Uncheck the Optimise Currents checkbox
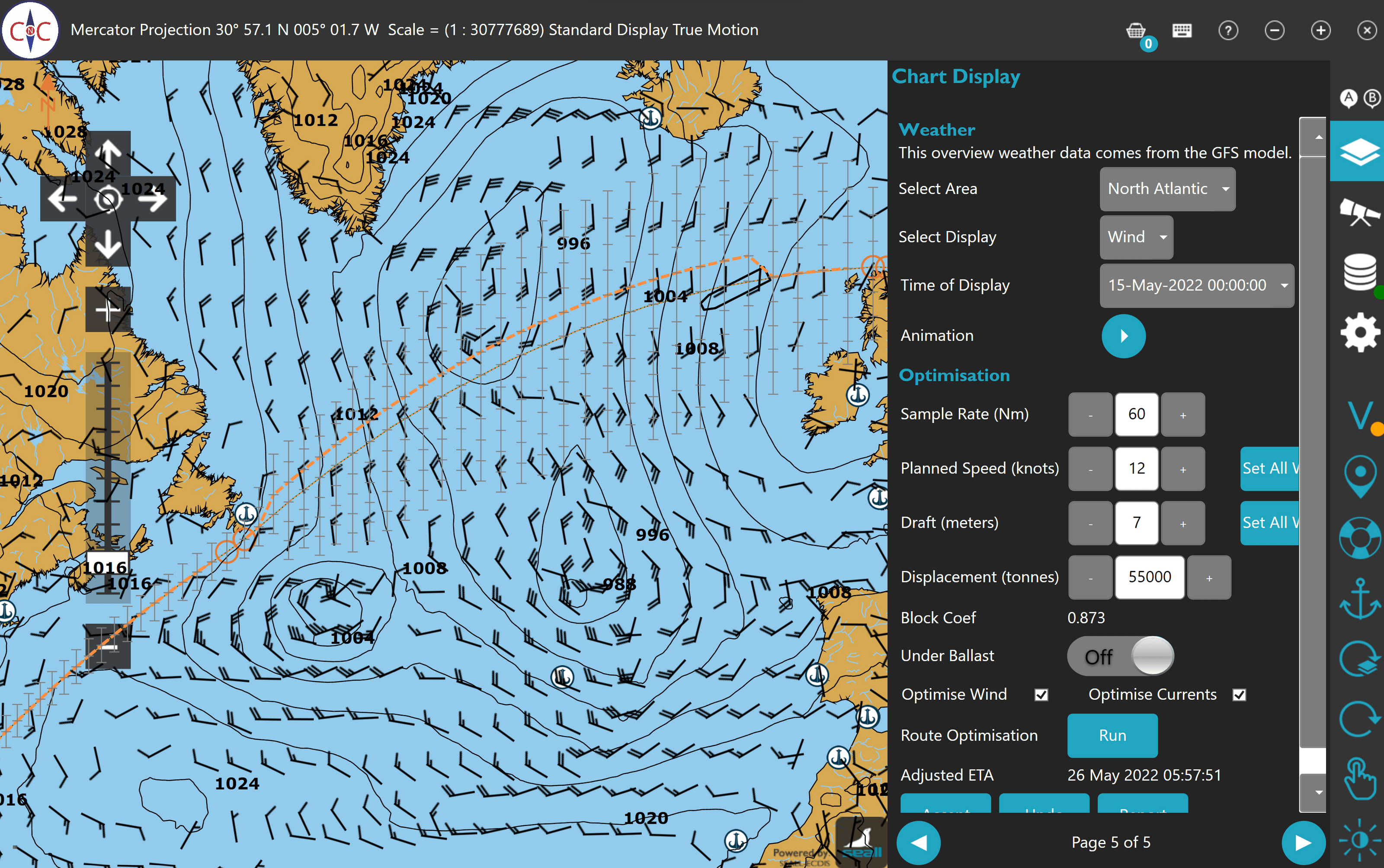 [1239, 695]
